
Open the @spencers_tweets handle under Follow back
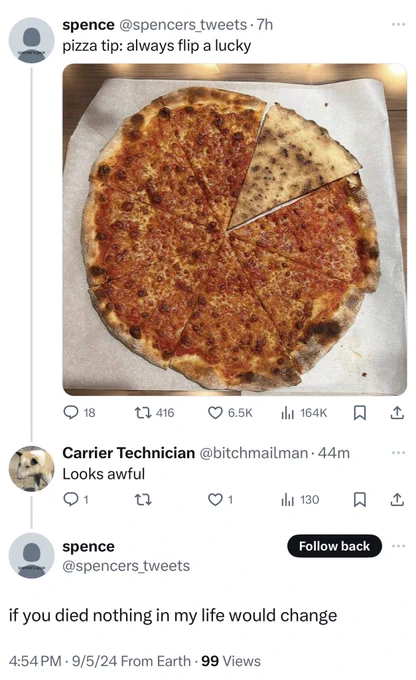(126, 566)
